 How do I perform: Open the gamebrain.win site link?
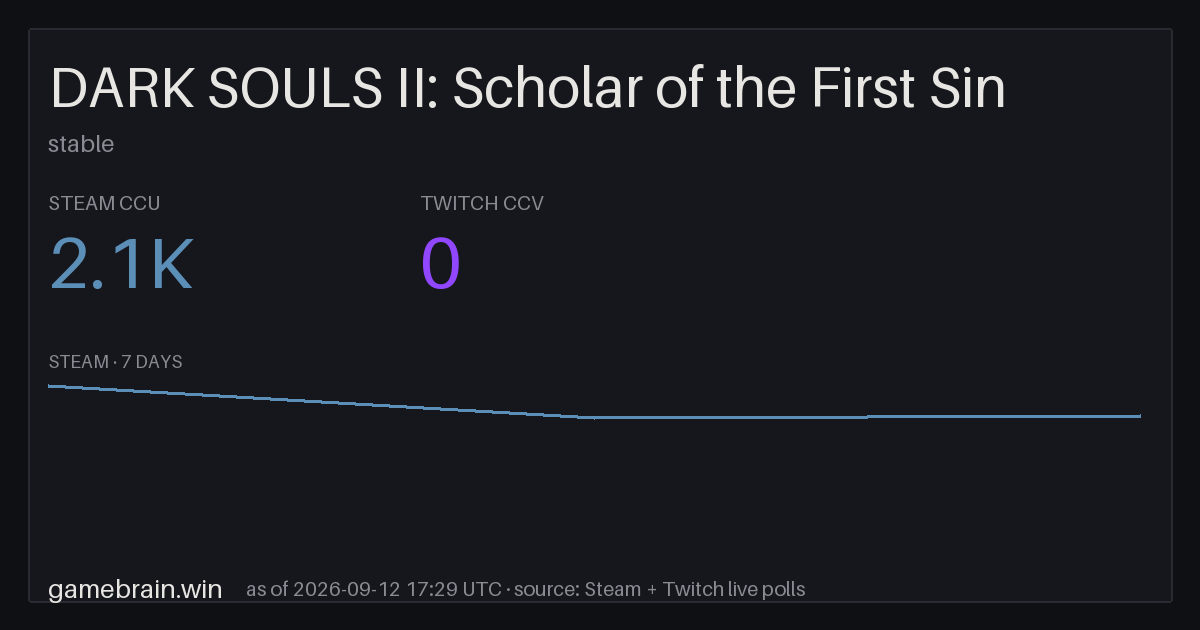(135, 589)
